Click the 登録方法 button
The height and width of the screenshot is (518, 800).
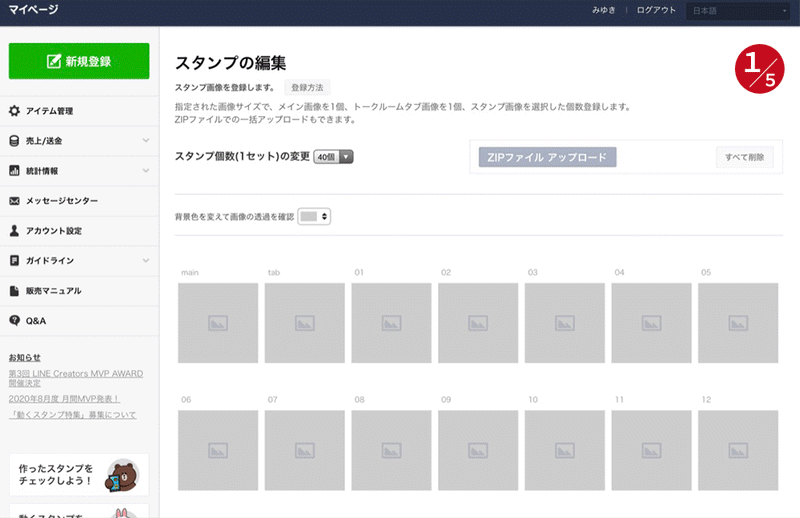(307, 87)
